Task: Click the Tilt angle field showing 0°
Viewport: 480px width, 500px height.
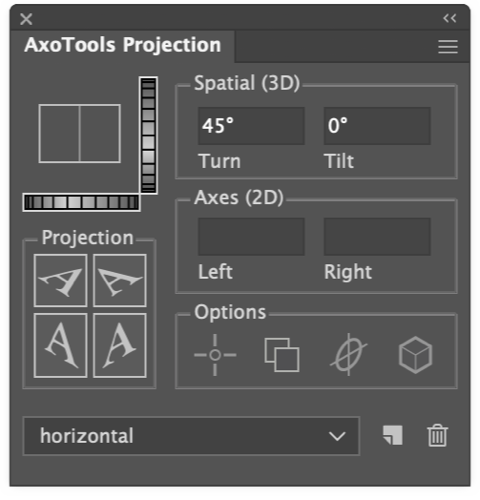Action: (377, 126)
